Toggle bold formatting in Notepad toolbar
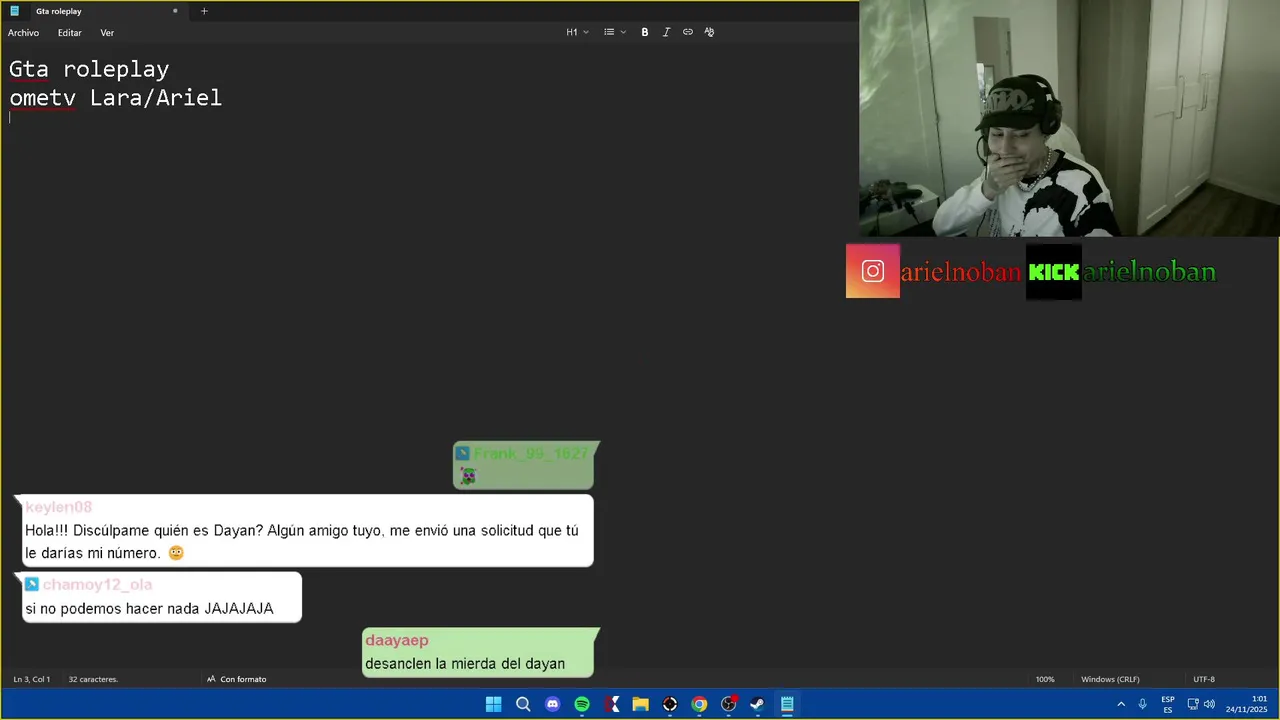The height and width of the screenshot is (720, 1280). 645,32
